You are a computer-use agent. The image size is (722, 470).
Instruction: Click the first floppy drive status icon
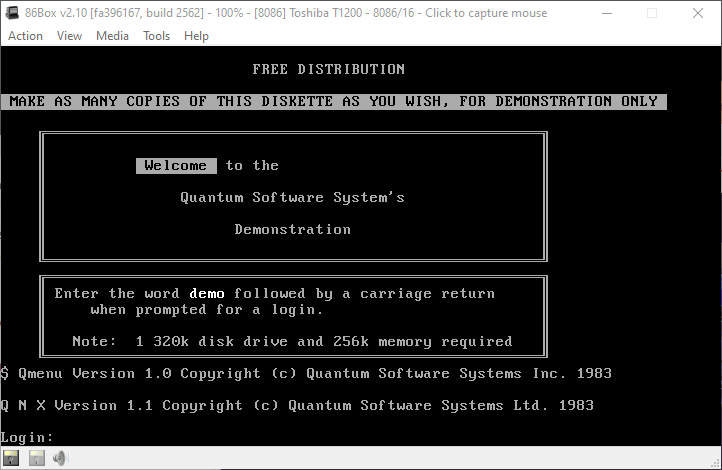(x=12, y=458)
